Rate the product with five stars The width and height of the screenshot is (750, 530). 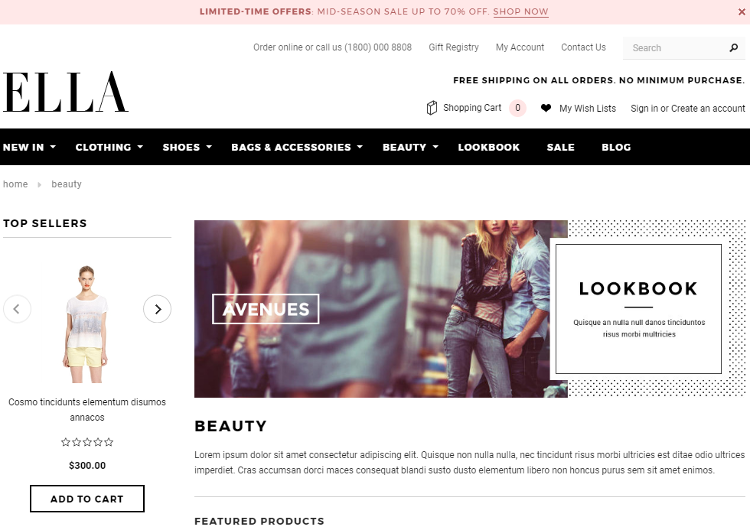click(109, 442)
